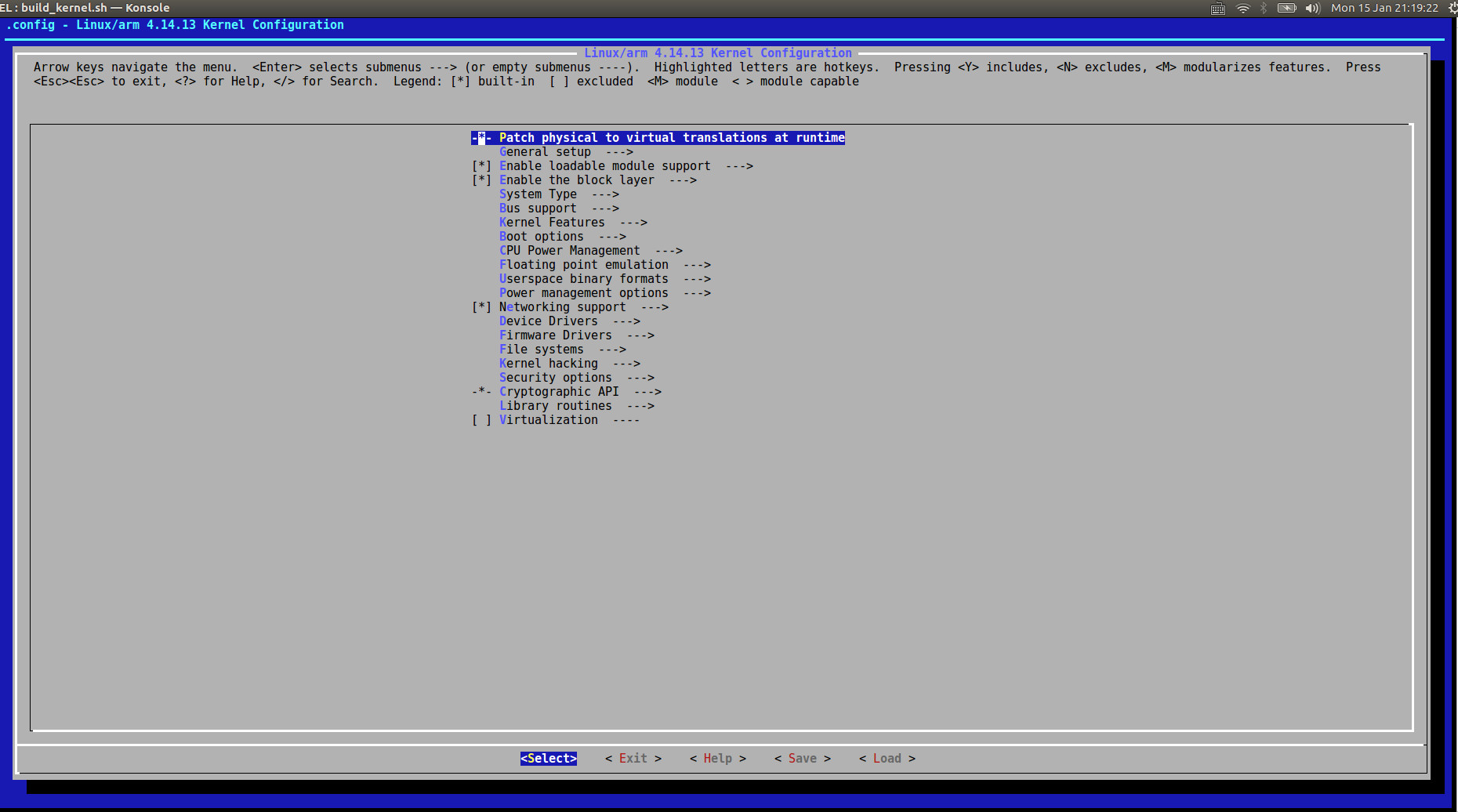Open the battery indicator icon
1458x812 pixels.
1287,9
